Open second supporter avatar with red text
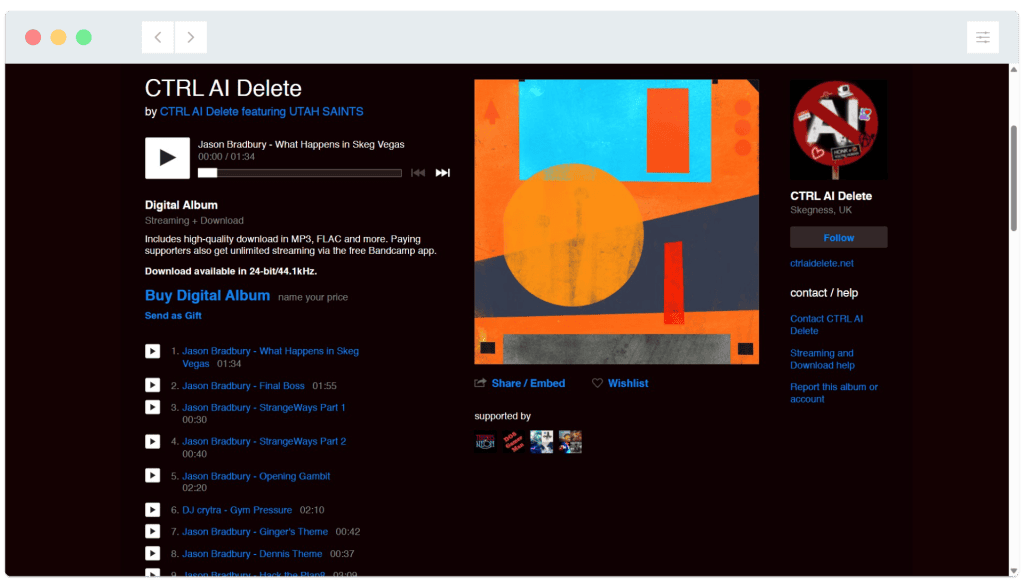 pos(513,442)
